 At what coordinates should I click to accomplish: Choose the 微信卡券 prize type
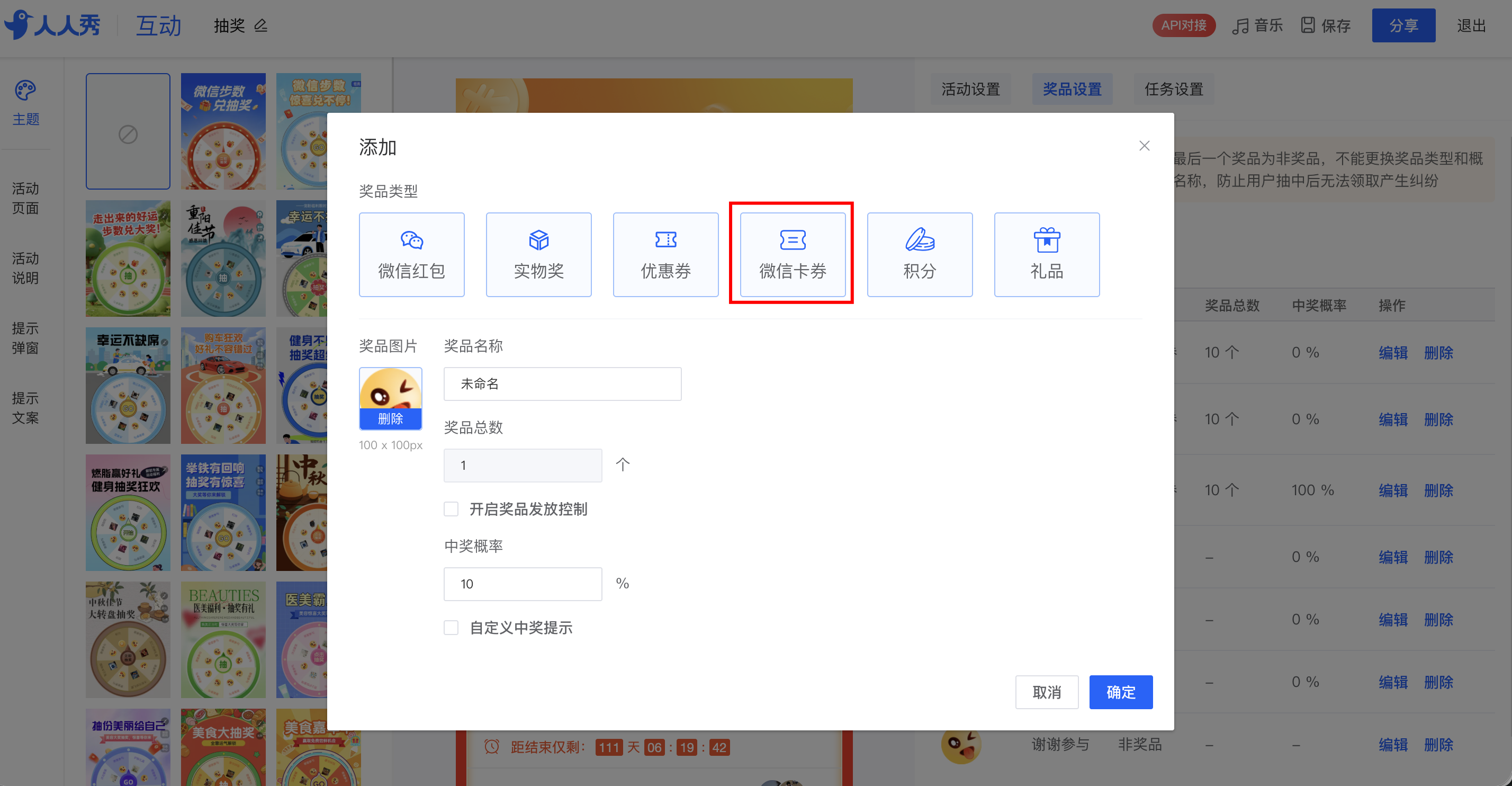pyautogui.click(x=793, y=254)
